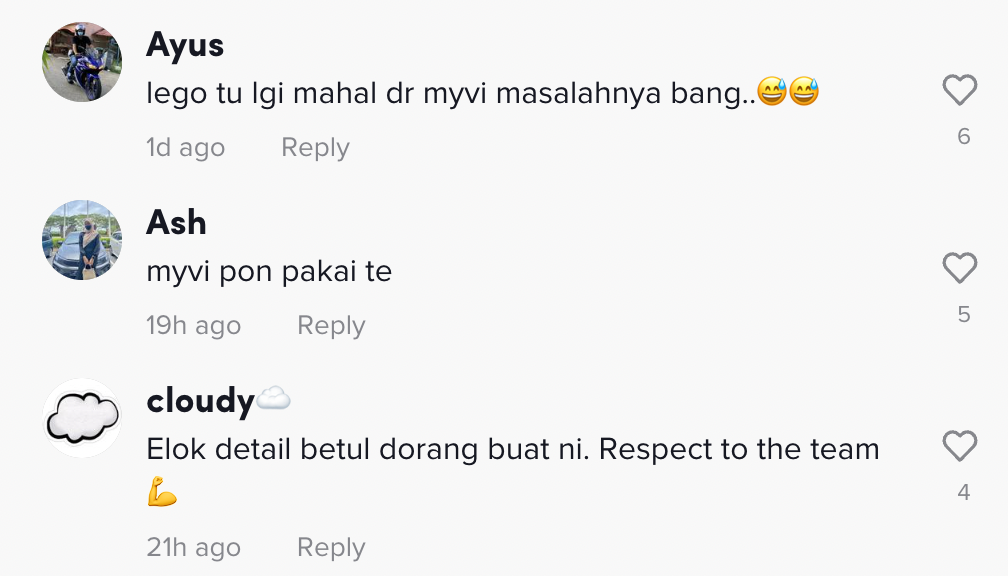
Task: Click the like count 6 on Ayus's comment
Action: point(963,137)
